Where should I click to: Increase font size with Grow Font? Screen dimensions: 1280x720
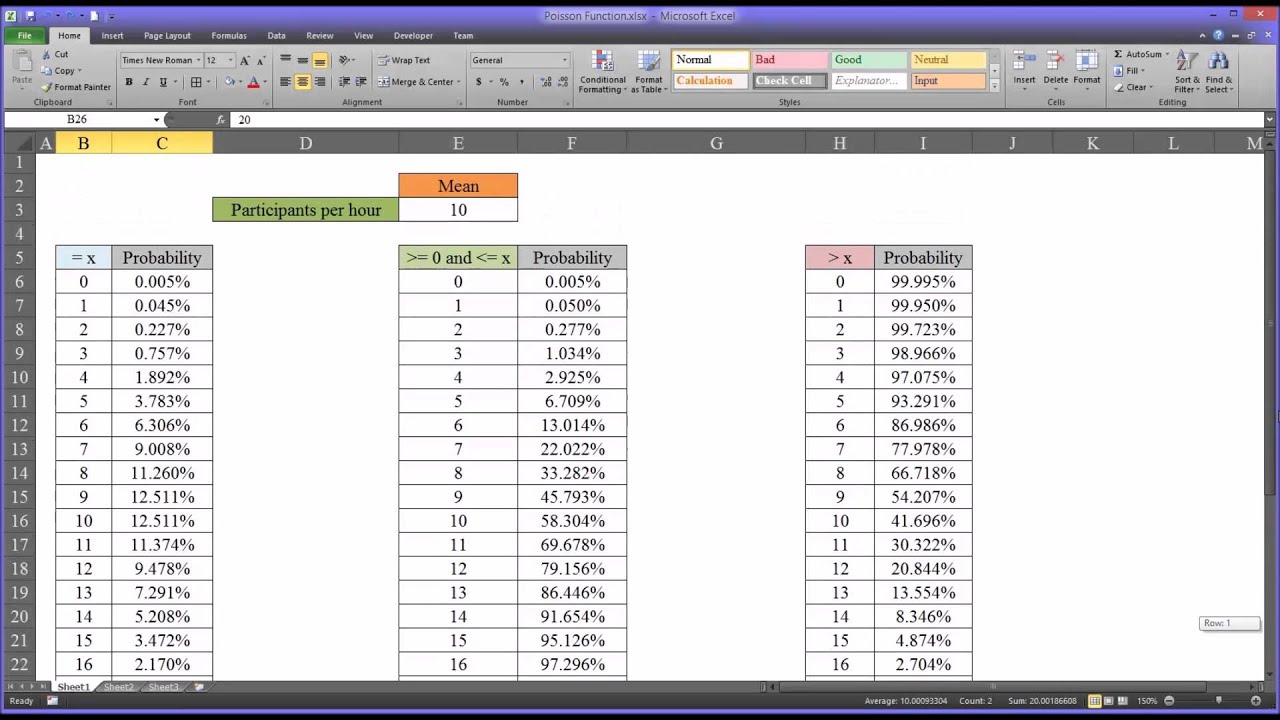click(x=245, y=60)
